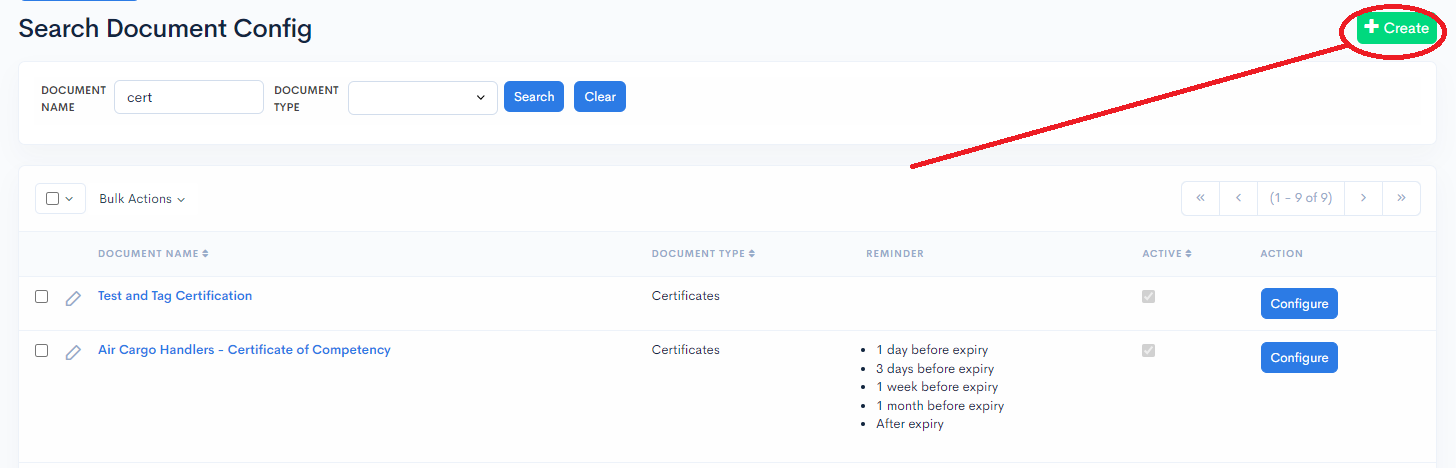1456x468 pixels.
Task: Go to first page of results
Action: (x=1200, y=198)
